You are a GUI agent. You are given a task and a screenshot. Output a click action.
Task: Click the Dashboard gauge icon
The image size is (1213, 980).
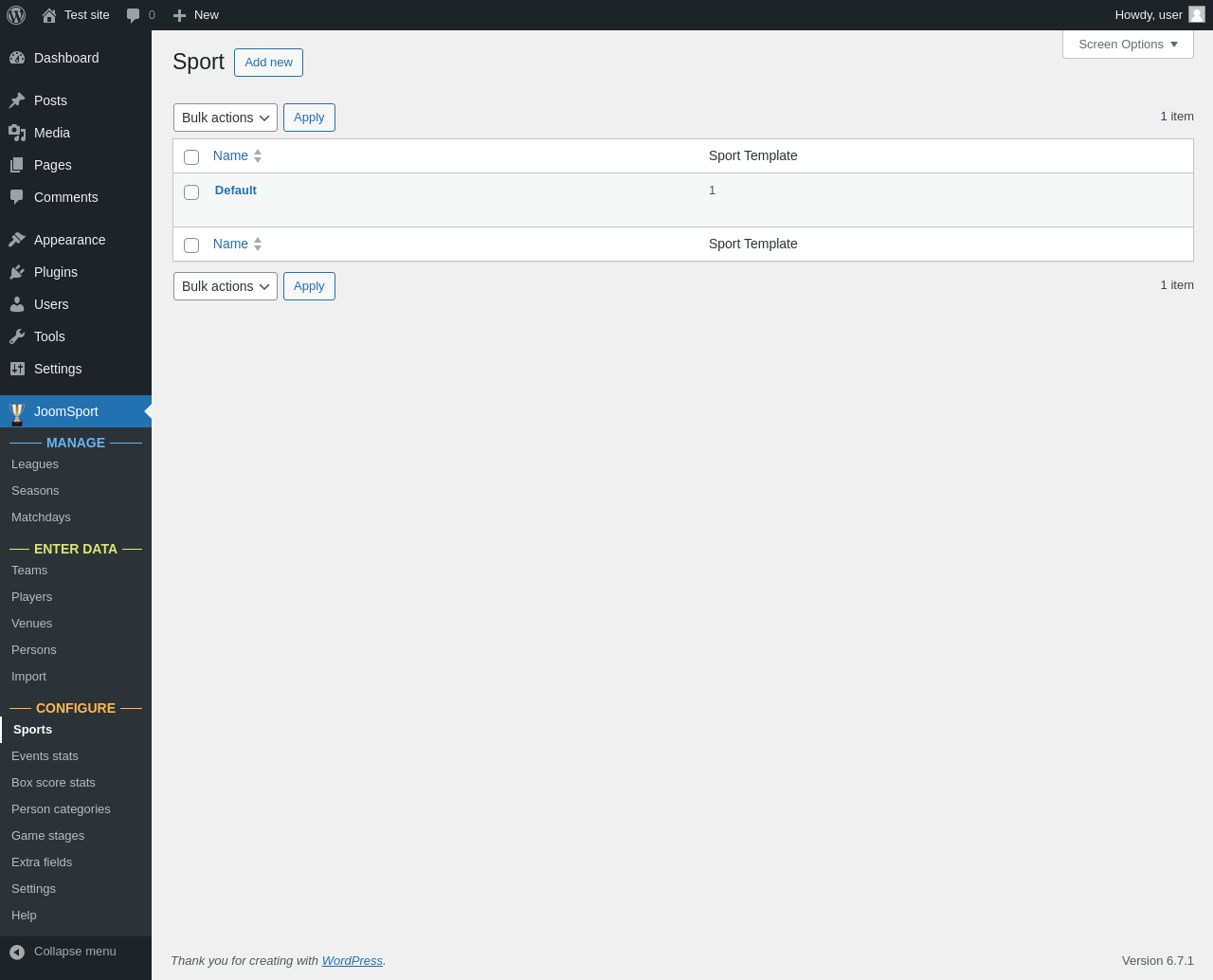[17, 58]
